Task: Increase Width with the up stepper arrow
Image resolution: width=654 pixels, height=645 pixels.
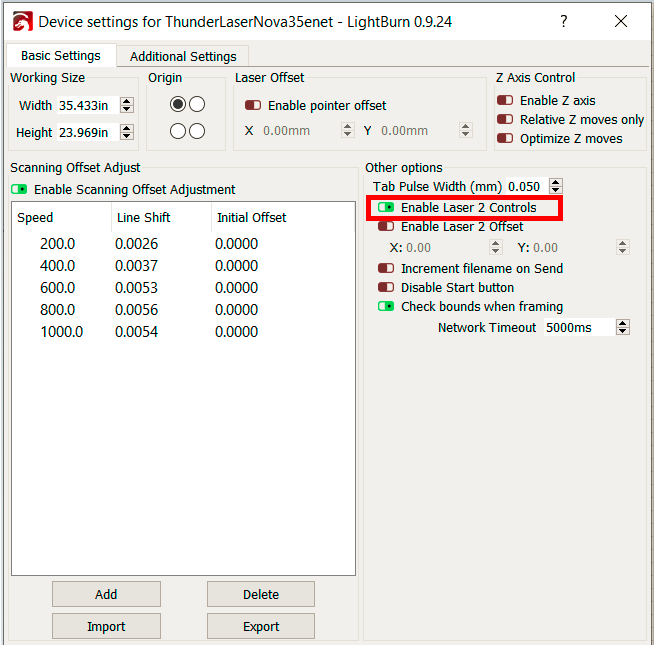Action: (126, 101)
